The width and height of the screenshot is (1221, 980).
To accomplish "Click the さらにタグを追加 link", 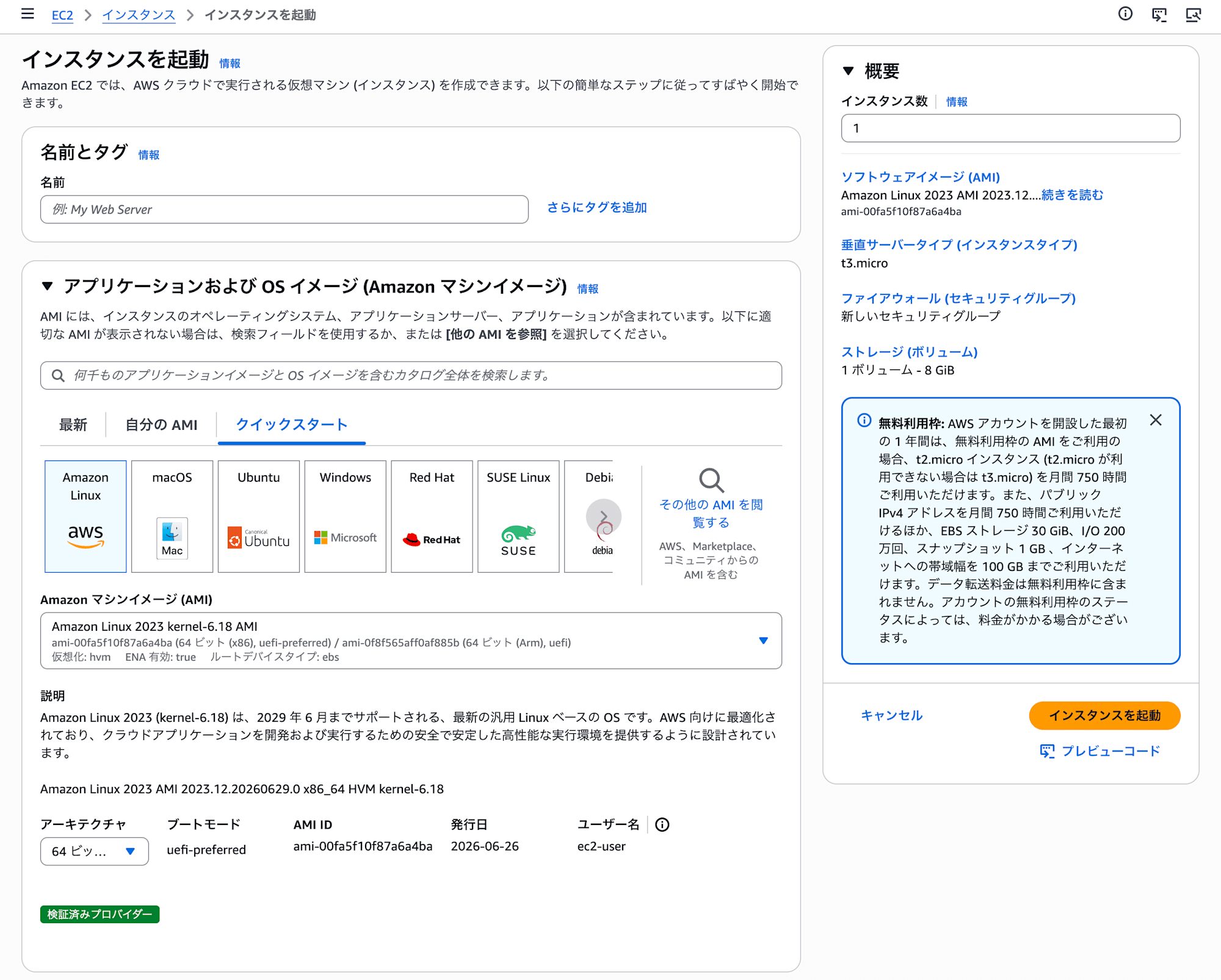I will (596, 208).
